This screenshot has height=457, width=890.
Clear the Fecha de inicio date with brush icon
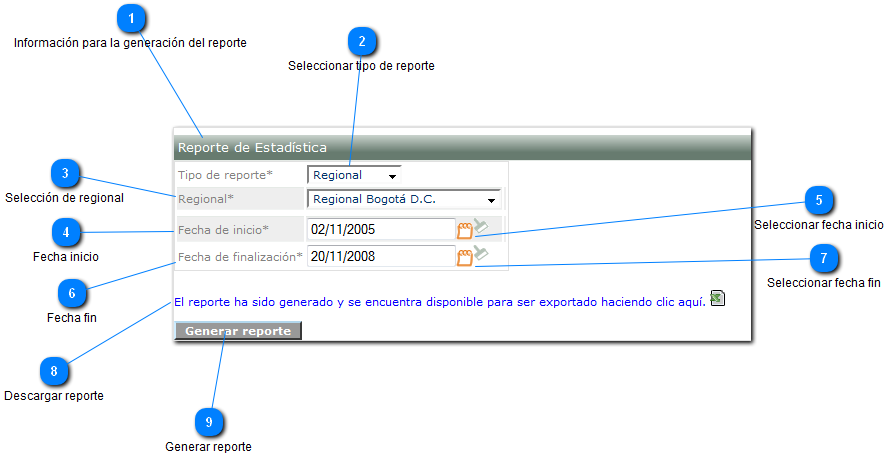pos(481,226)
